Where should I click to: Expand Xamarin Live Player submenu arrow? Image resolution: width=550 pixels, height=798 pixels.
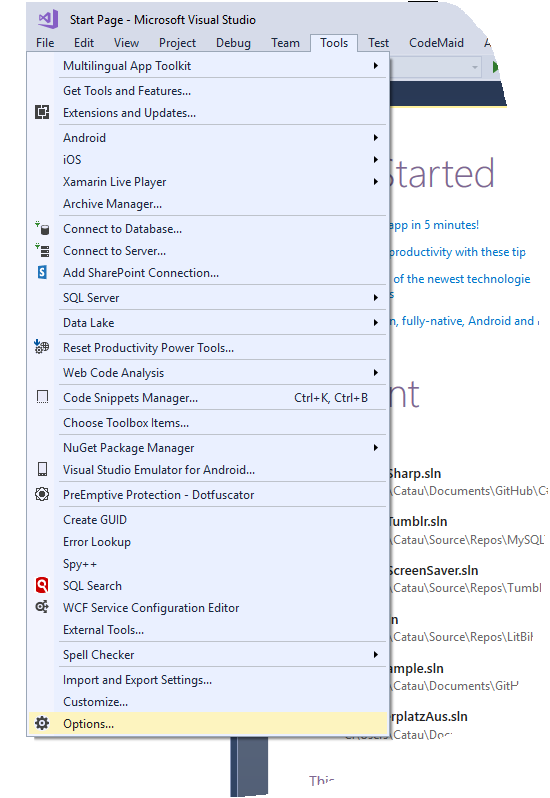375,182
